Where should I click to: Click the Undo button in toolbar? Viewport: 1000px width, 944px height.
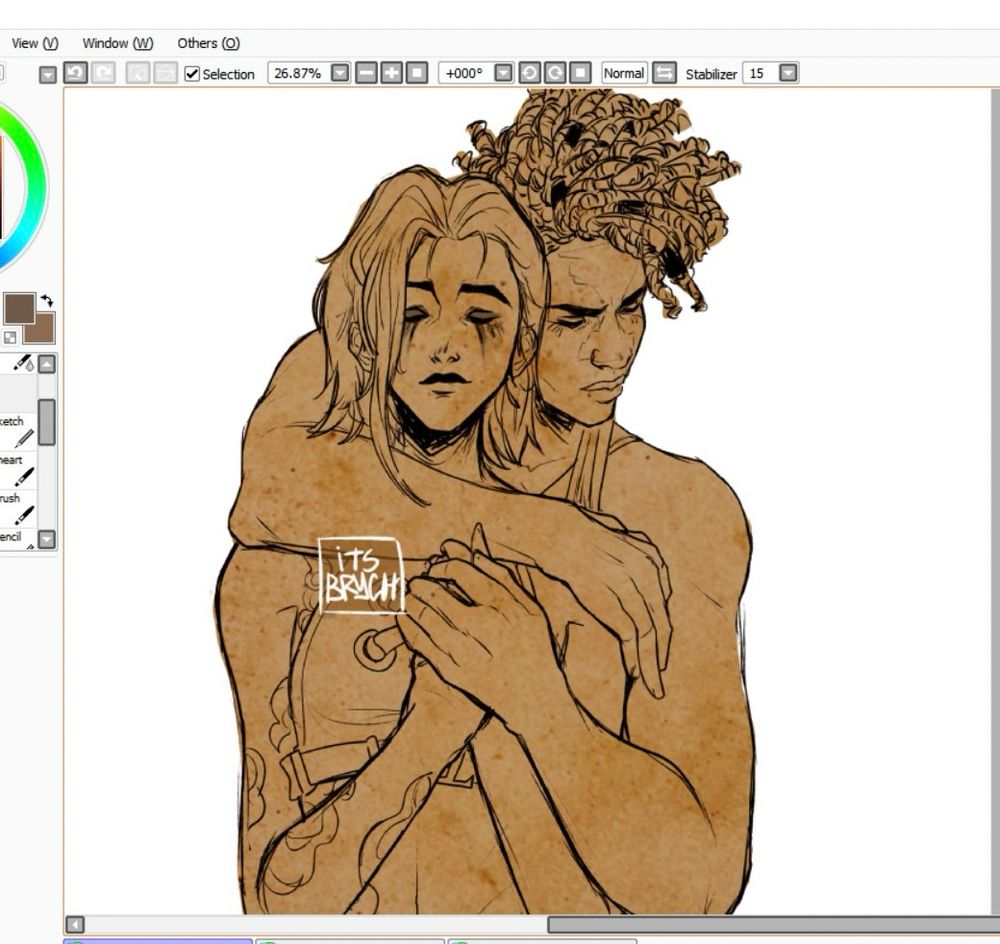tap(75, 73)
